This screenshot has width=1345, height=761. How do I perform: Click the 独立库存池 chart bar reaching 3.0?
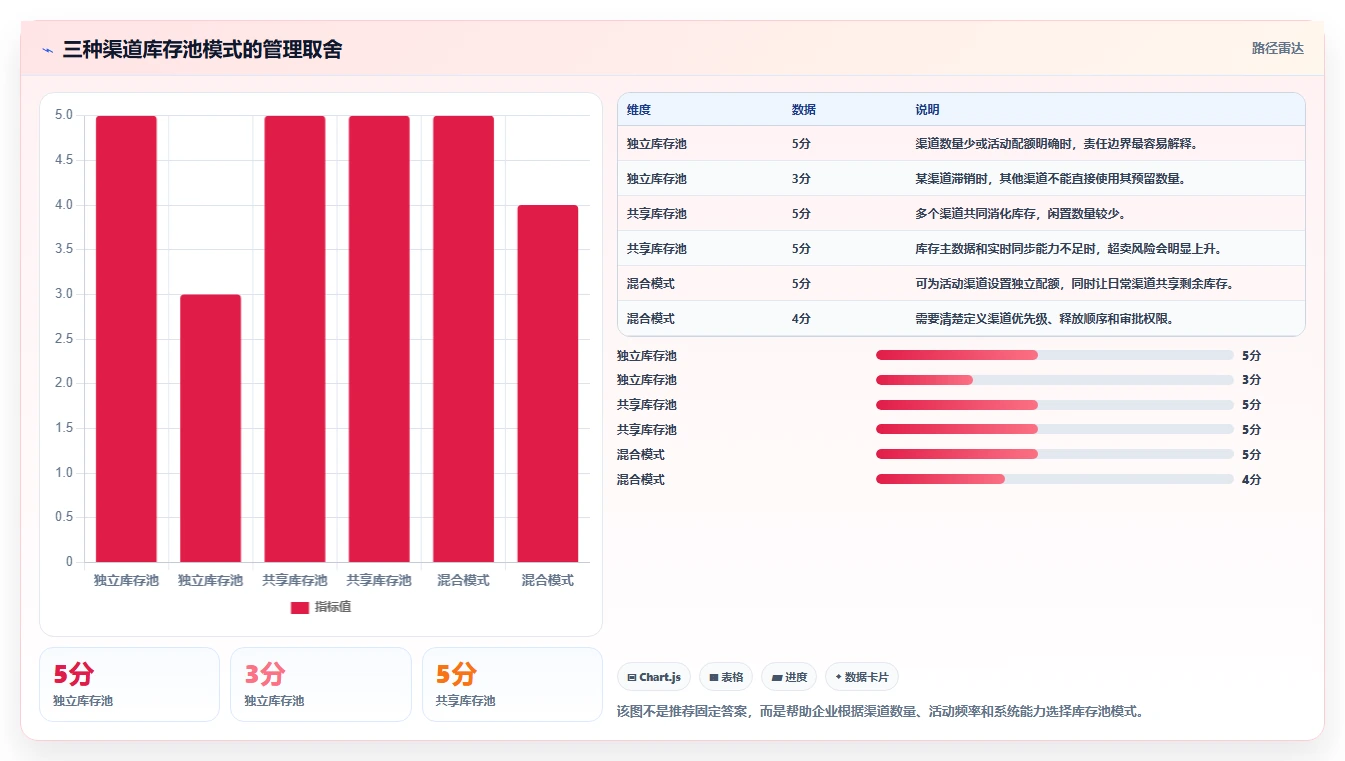[210, 428]
